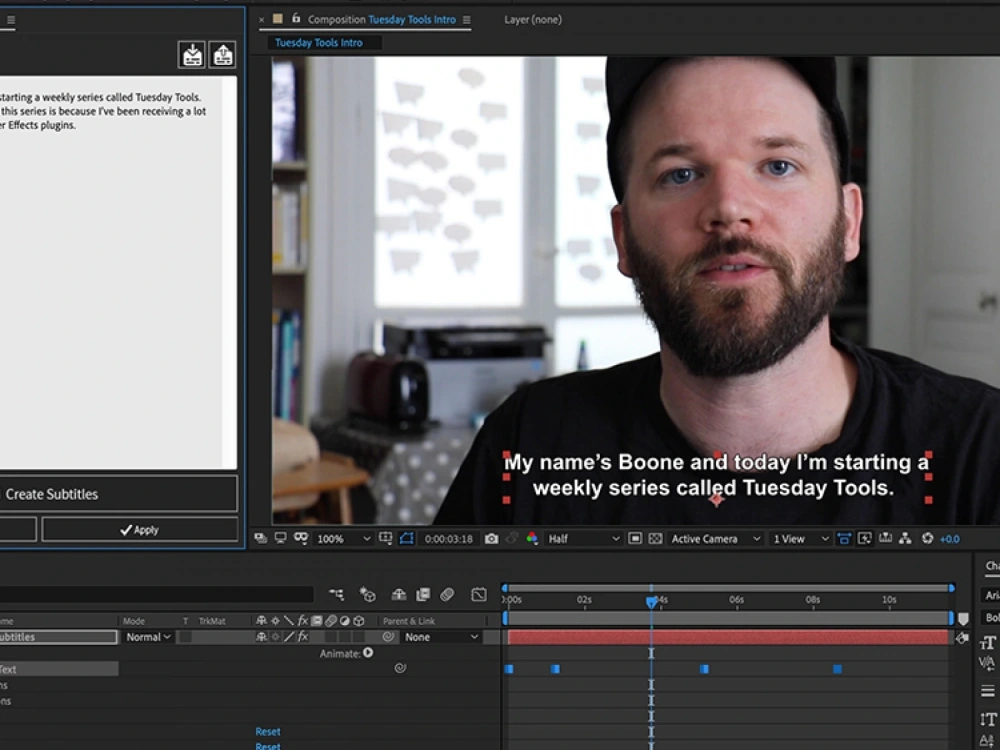Enable Frame Blending for the composition
Viewport: 1000px width, 750px height.
click(423, 594)
